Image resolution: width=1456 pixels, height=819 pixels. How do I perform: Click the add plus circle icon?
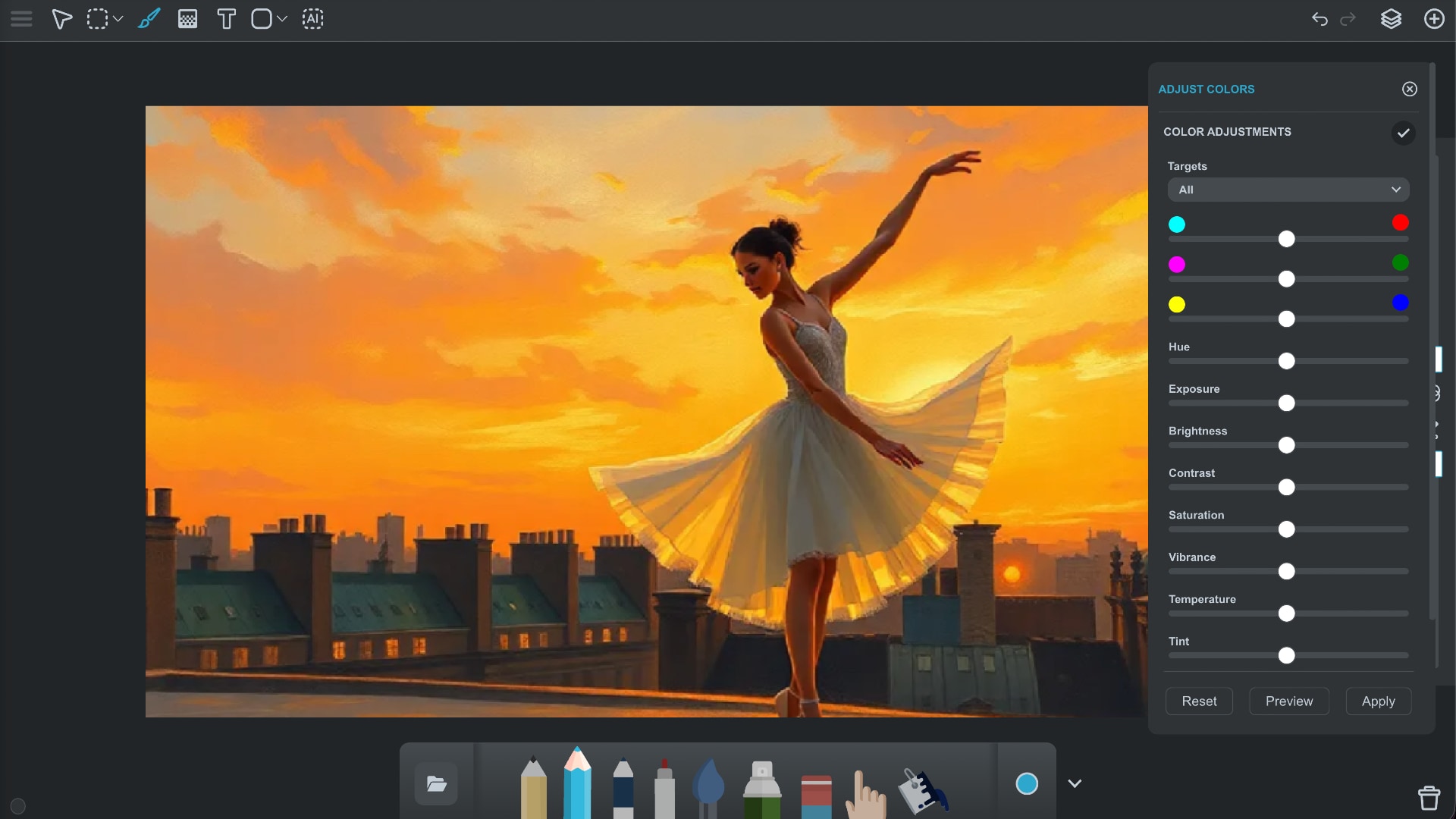tap(1434, 19)
